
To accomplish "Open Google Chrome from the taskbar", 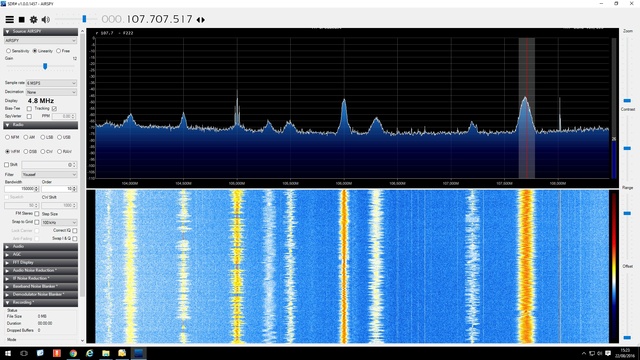I will [x=73, y=353].
